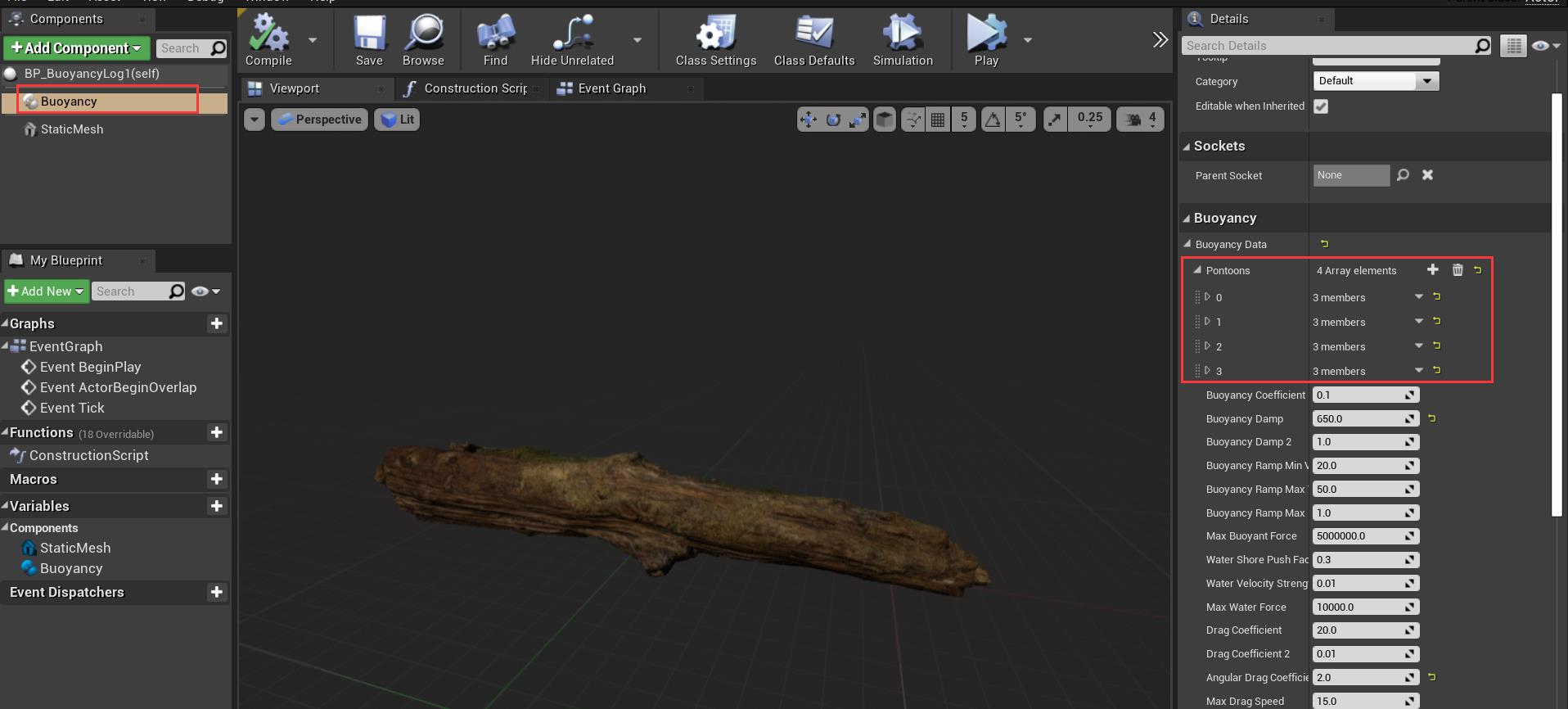This screenshot has width=1568, height=709.
Task: Toggle Details property matrix grid icon
Action: click(1513, 46)
